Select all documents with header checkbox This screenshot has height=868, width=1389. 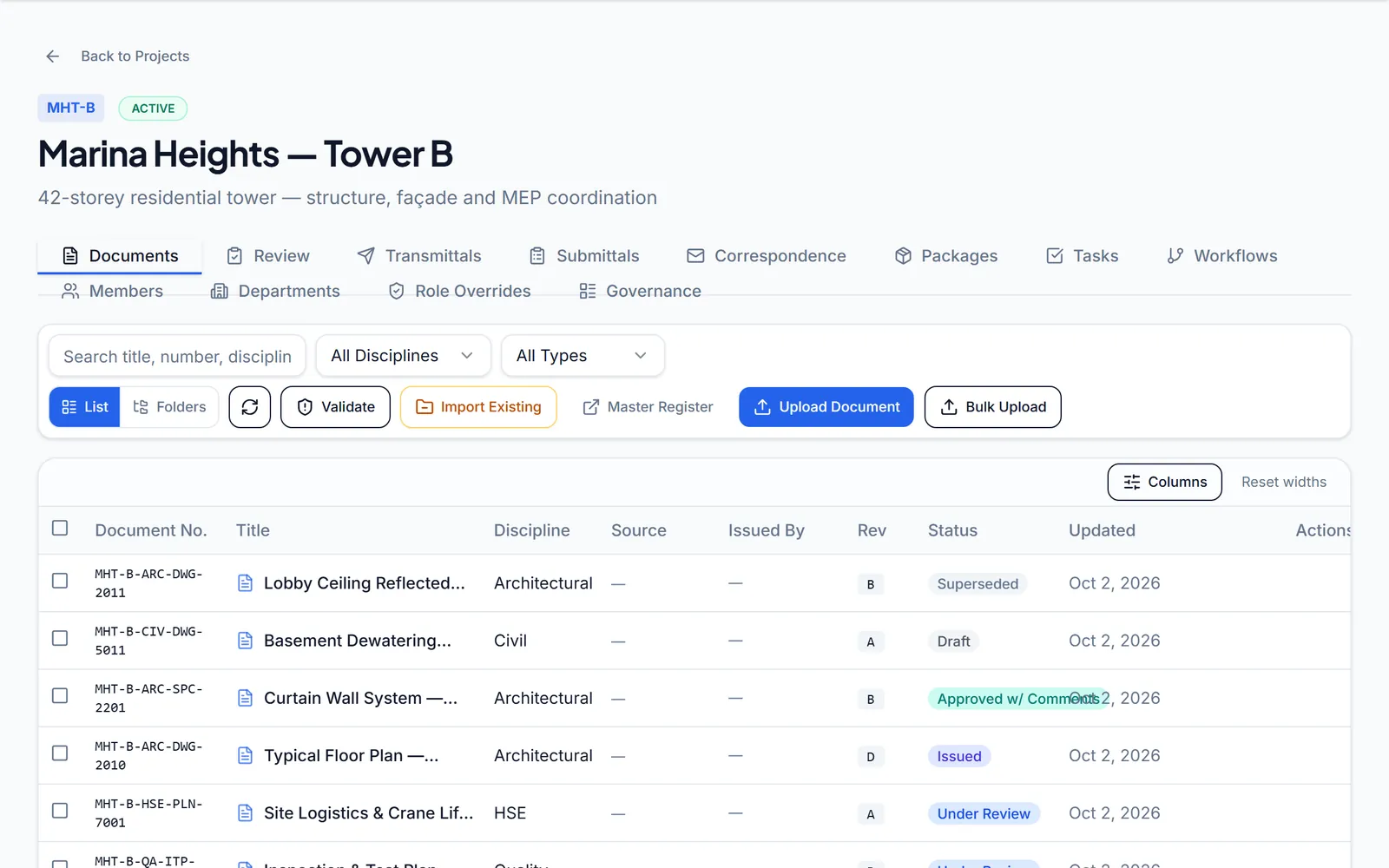coord(60,528)
